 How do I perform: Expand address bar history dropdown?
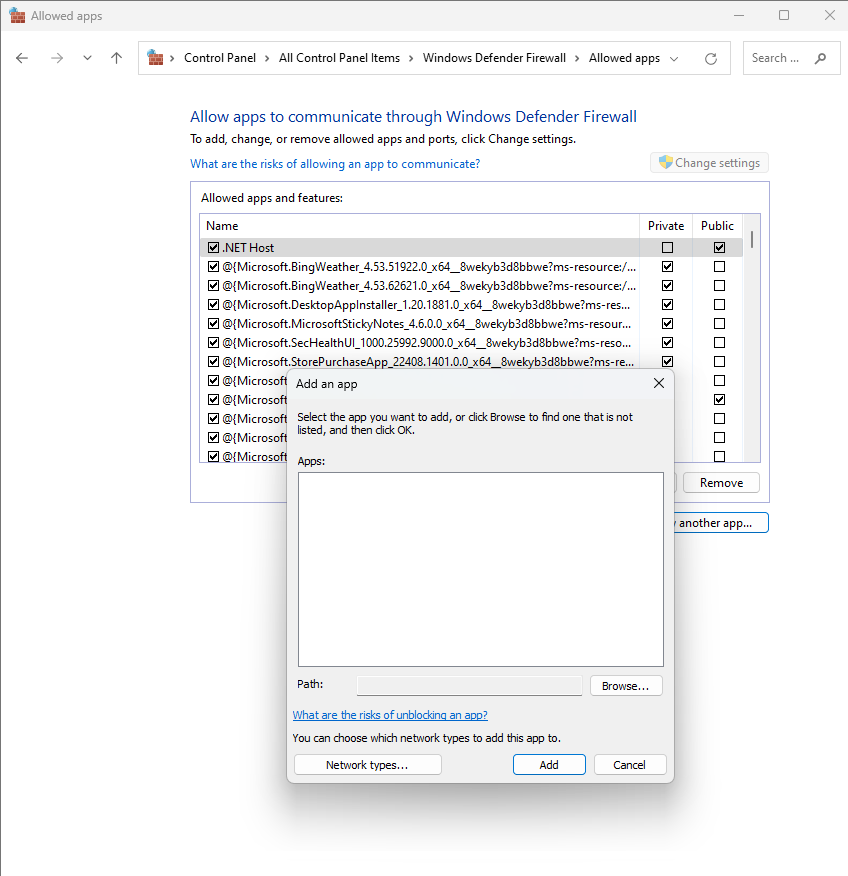tap(674, 59)
